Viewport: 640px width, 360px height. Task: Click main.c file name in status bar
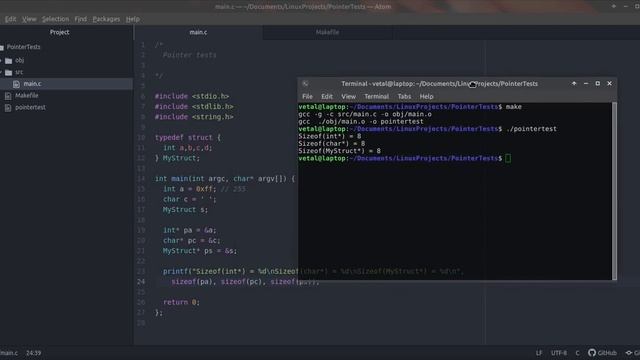tap(9, 353)
